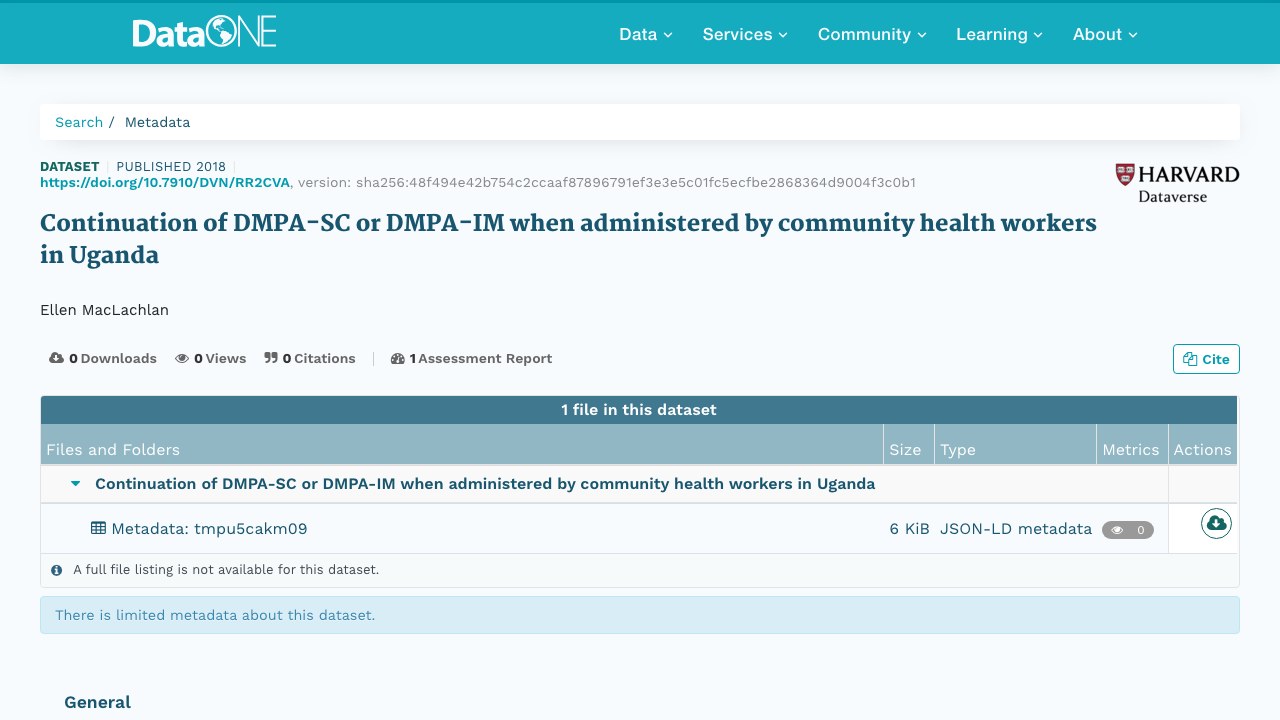Expand the About menu
Image resolution: width=1280 pixels, height=720 pixels.
pos(1105,34)
